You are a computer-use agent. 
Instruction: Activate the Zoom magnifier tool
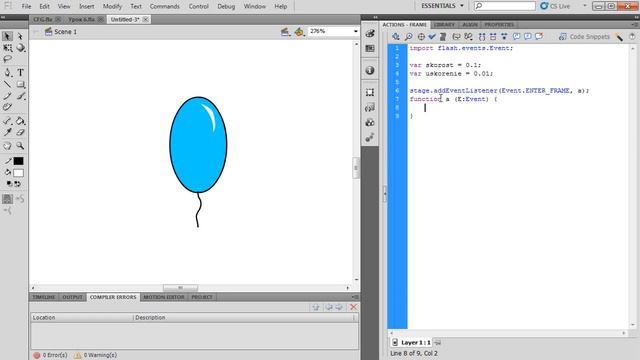point(20,146)
